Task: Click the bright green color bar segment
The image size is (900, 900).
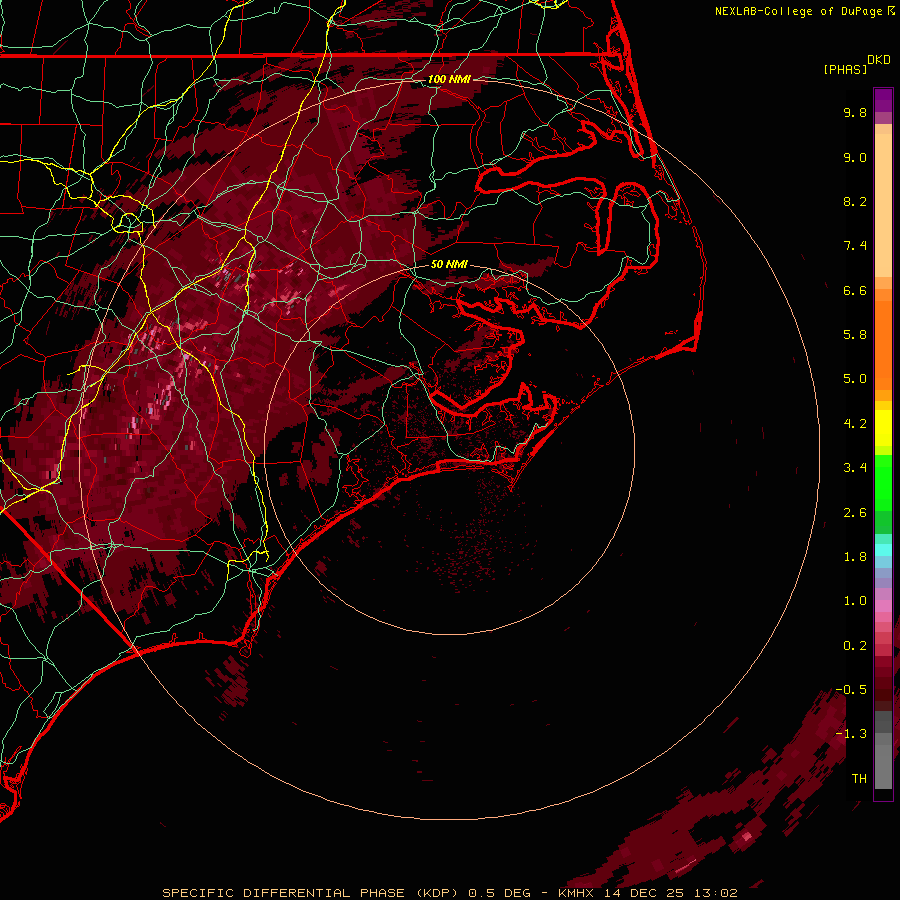Action: 883,483
